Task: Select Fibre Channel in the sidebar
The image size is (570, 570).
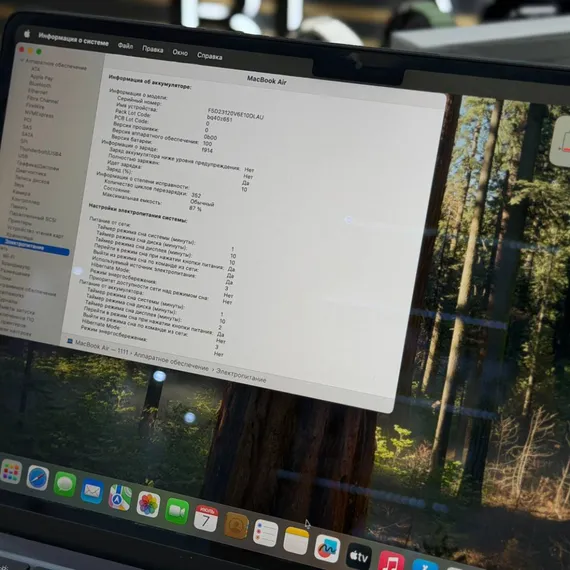Action: (43, 99)
